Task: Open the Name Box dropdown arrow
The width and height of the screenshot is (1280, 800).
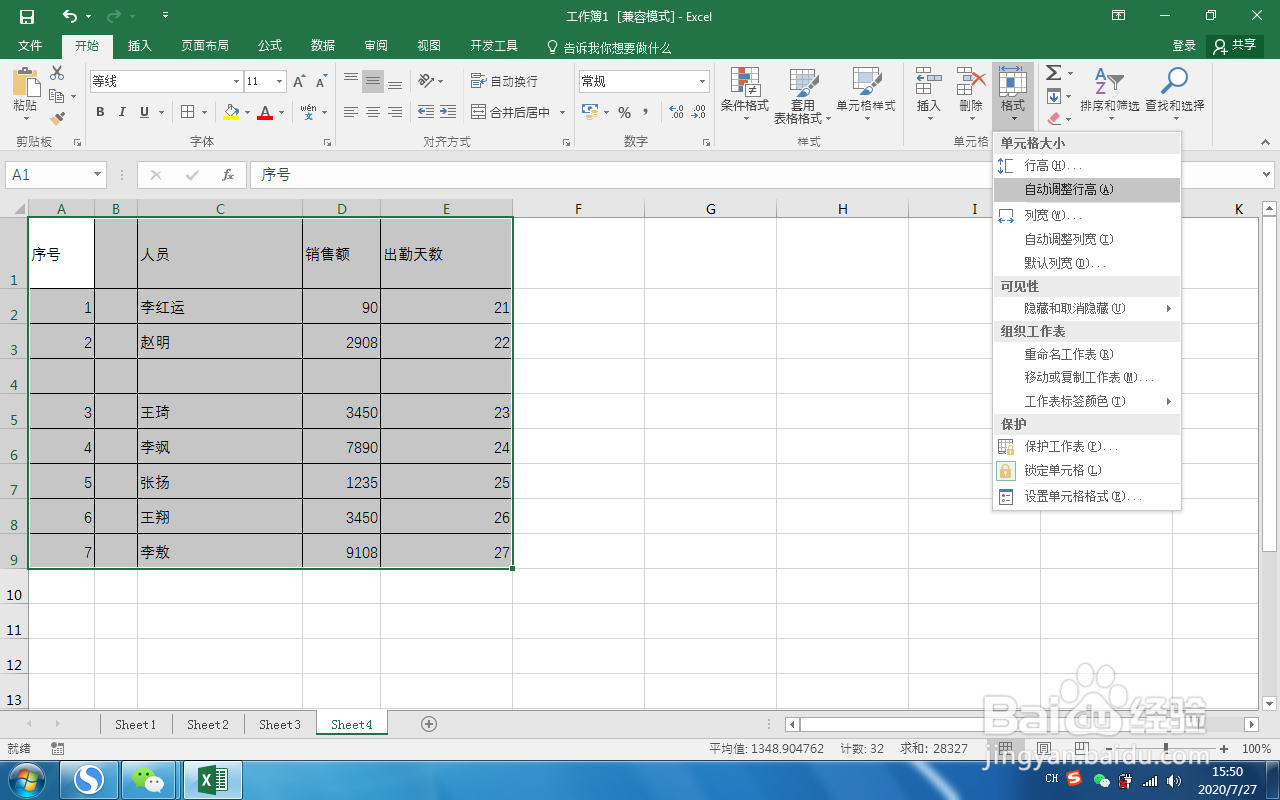Action: click(97, 175)
